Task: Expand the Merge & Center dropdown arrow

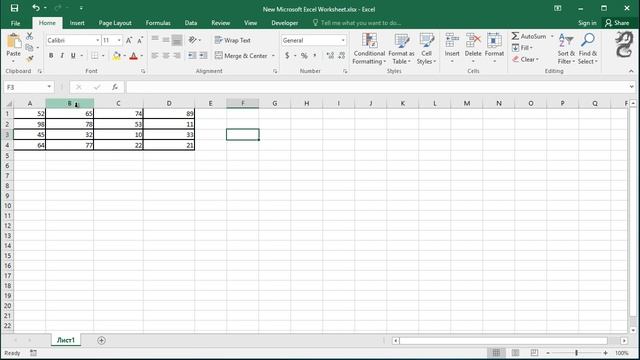Action: click(273, 56)
